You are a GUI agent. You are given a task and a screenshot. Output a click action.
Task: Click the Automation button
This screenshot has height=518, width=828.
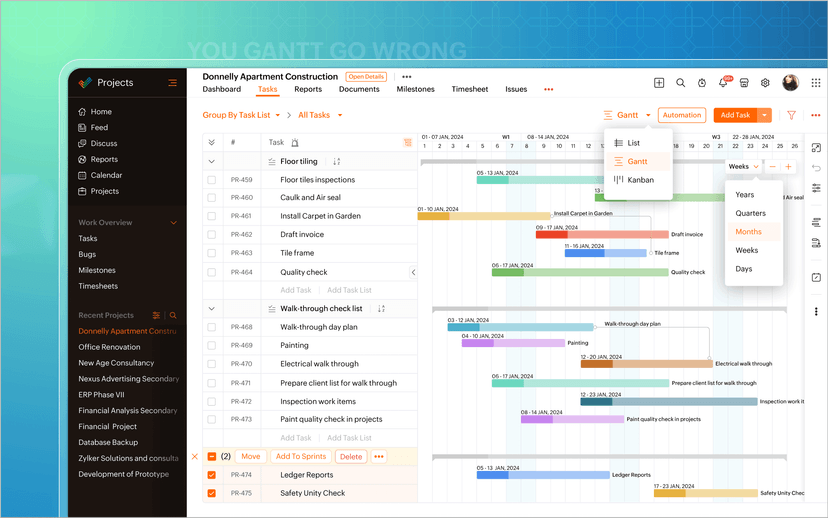682,115
